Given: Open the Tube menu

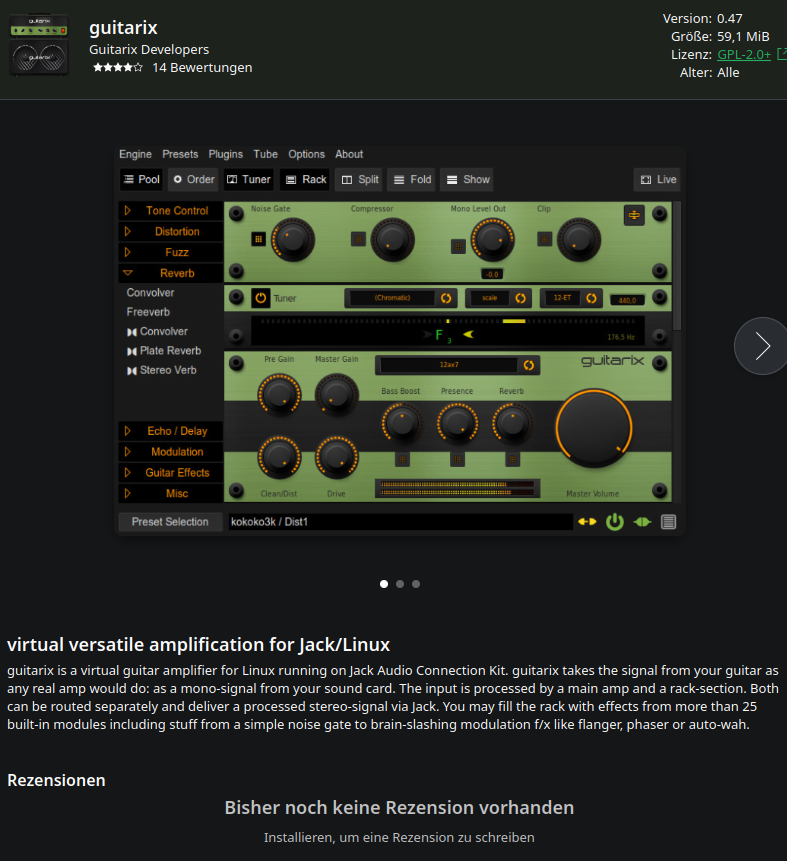Looking at the screenshot, I should [265, 154].
